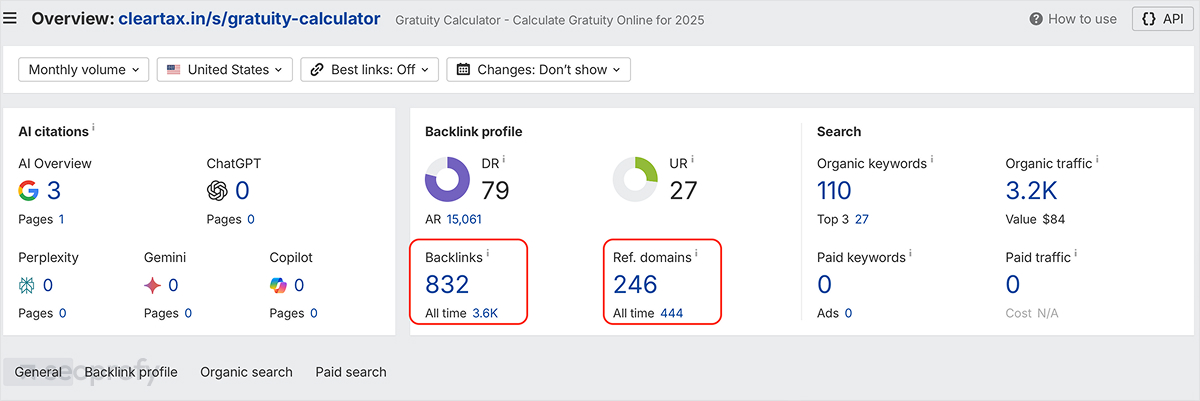Click the Organic traffic value 3.2K
The image size is (1200, 401).
(1031, 190)
